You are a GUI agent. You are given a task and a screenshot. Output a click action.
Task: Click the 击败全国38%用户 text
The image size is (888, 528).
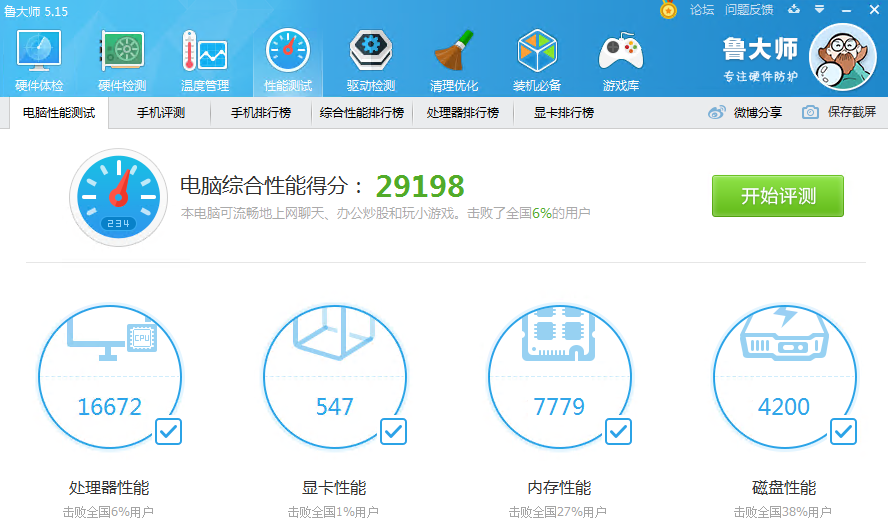[x=783, y=512]
